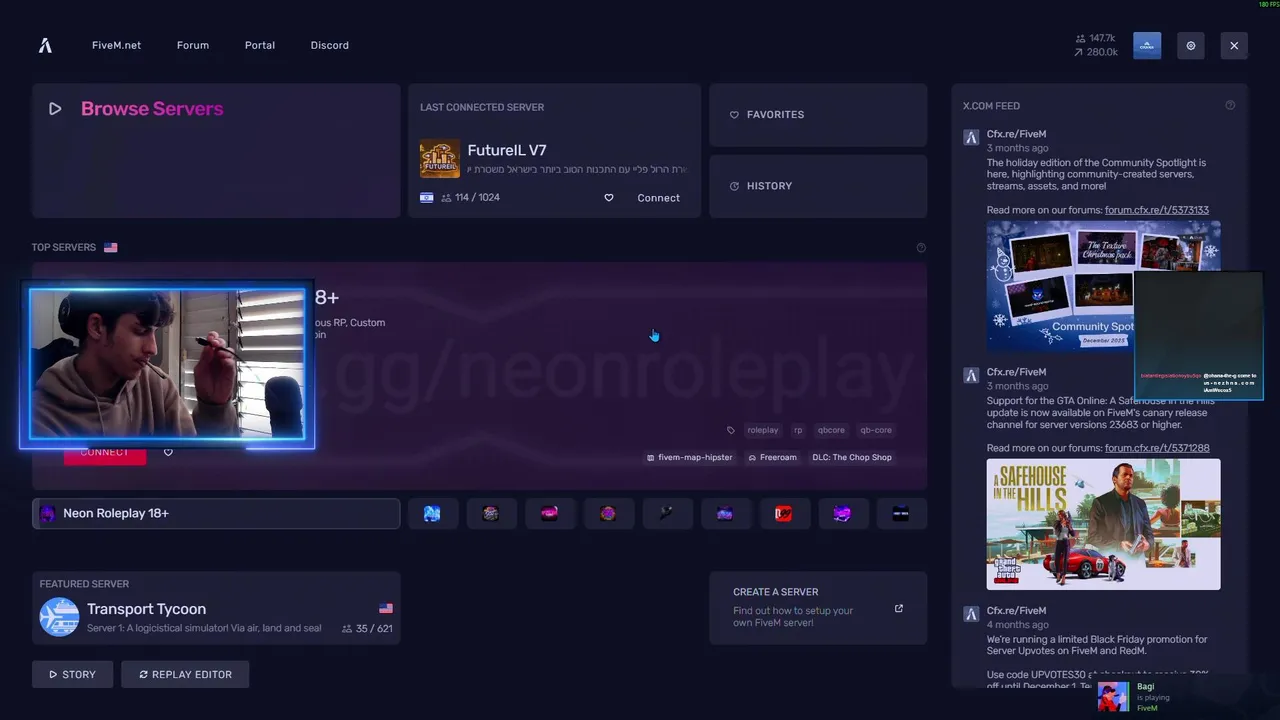Click the roleplay tag
Viewport: 1280px width, 720px height.
pos(763,430)
